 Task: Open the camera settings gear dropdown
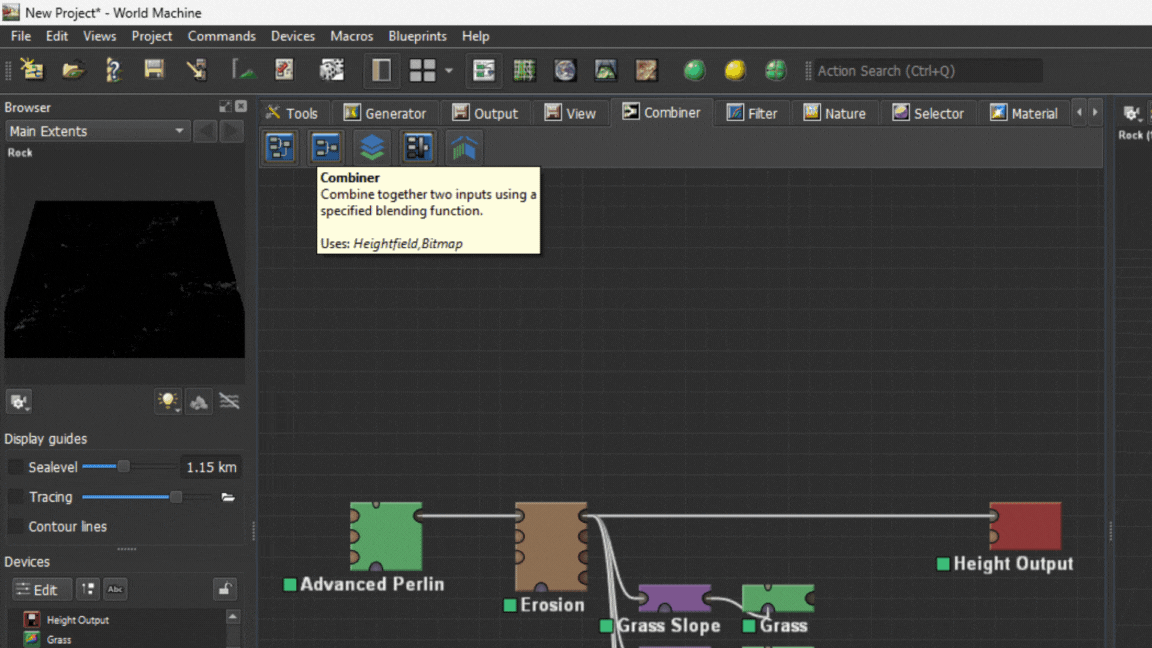click(x=19, y=402)
